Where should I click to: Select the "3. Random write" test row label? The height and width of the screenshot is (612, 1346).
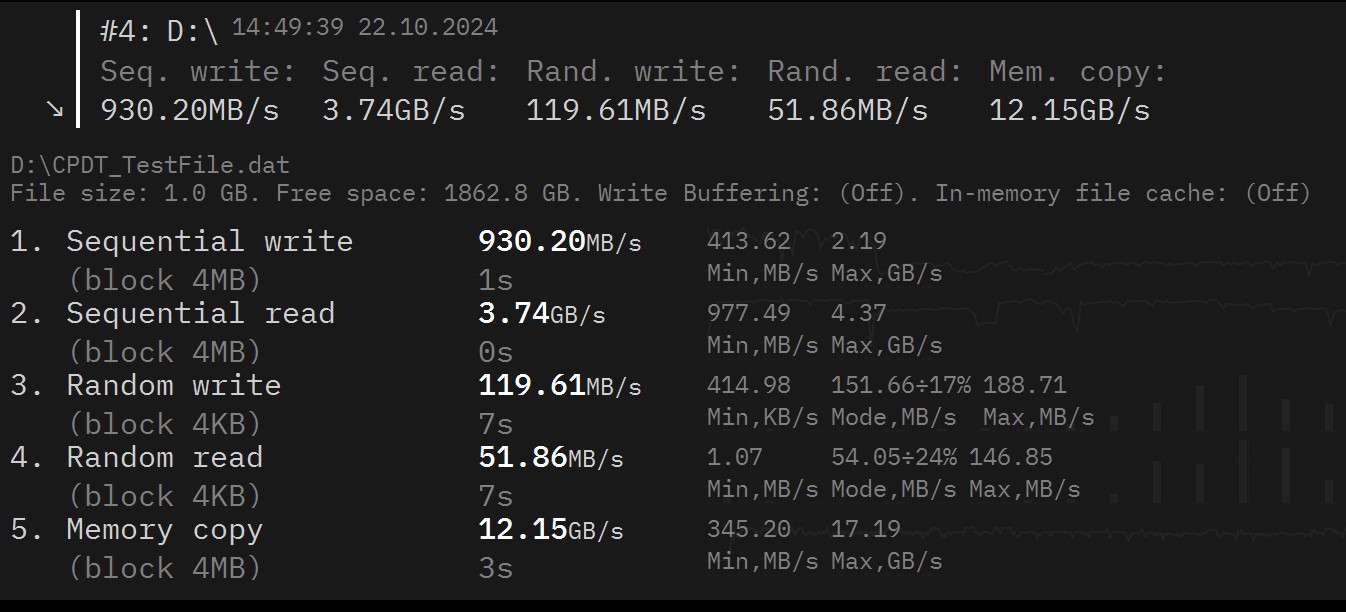point(145,386)
